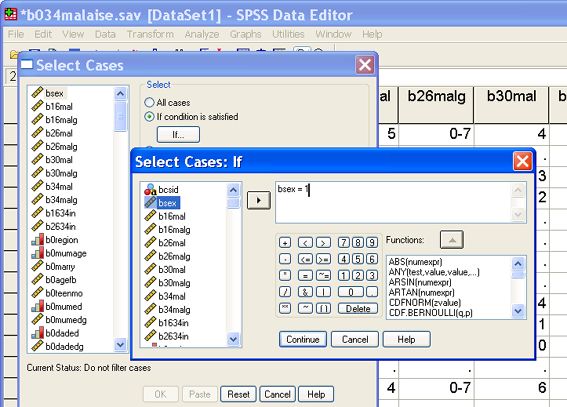Click the exponent (**) operator button
Screen dimensions: 567x407
pos(285,308)
